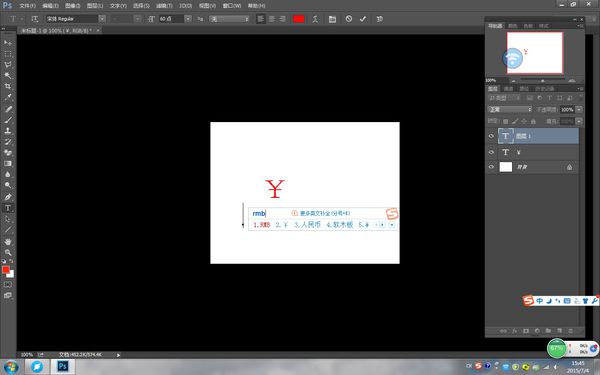Toggle lock transparent pixels in Layers panel
The height and width of the screenshot is (375, 600).
[x=505, y=121]
